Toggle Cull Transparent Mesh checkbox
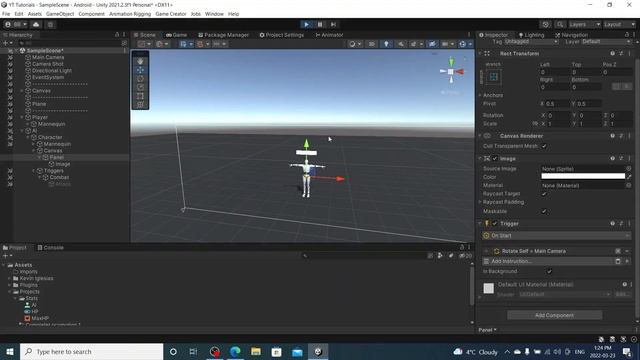The width and height of the screenshot is (640, 360). tap(544, 146)
